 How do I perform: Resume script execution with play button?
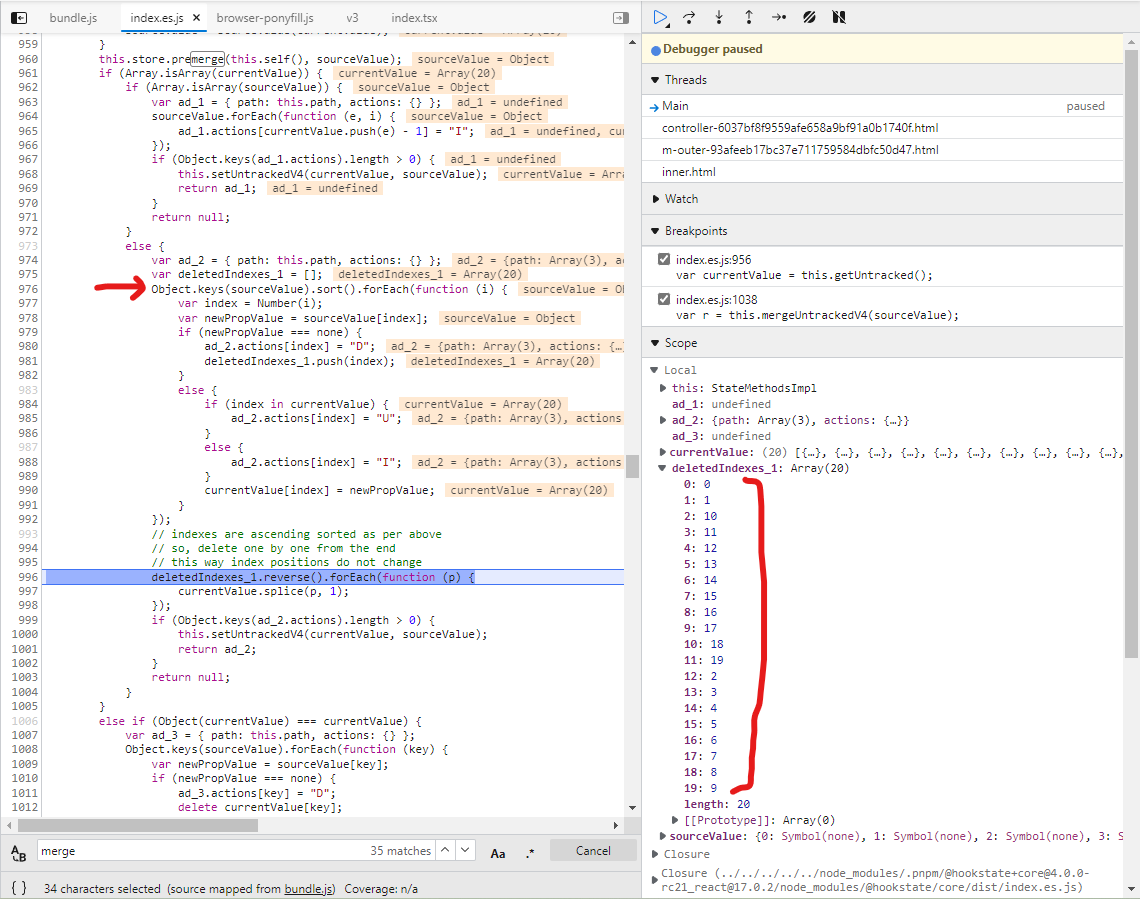(660, 17)
